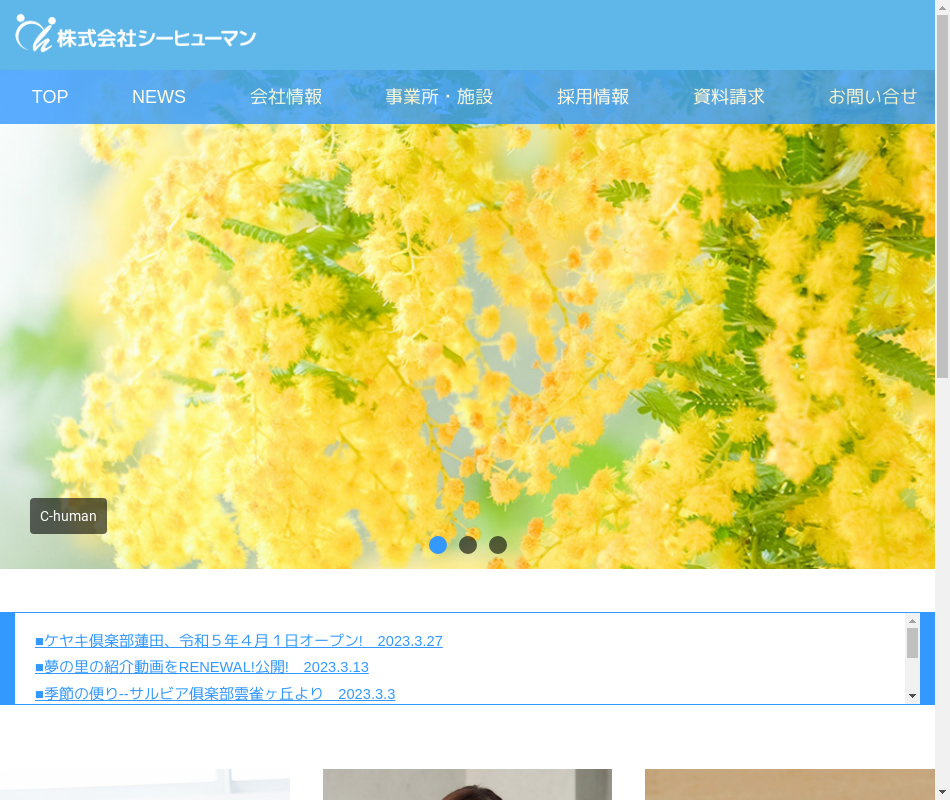Select 採用情報 navigation item

593,97
